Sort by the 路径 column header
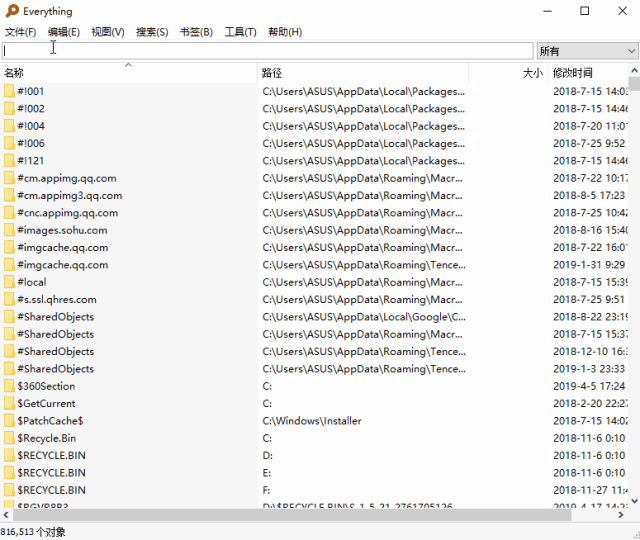640x540 pixels. [x=363, y=73]
